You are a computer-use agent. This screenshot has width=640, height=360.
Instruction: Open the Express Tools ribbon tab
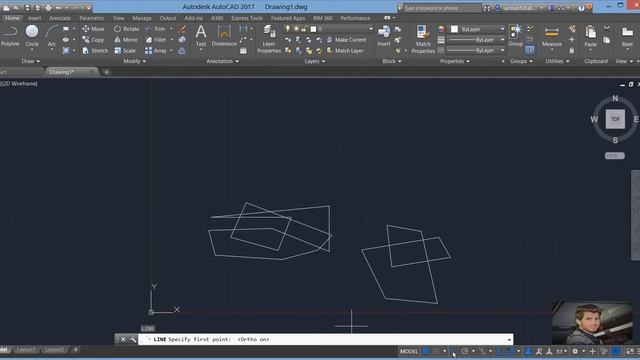point(247,18)
